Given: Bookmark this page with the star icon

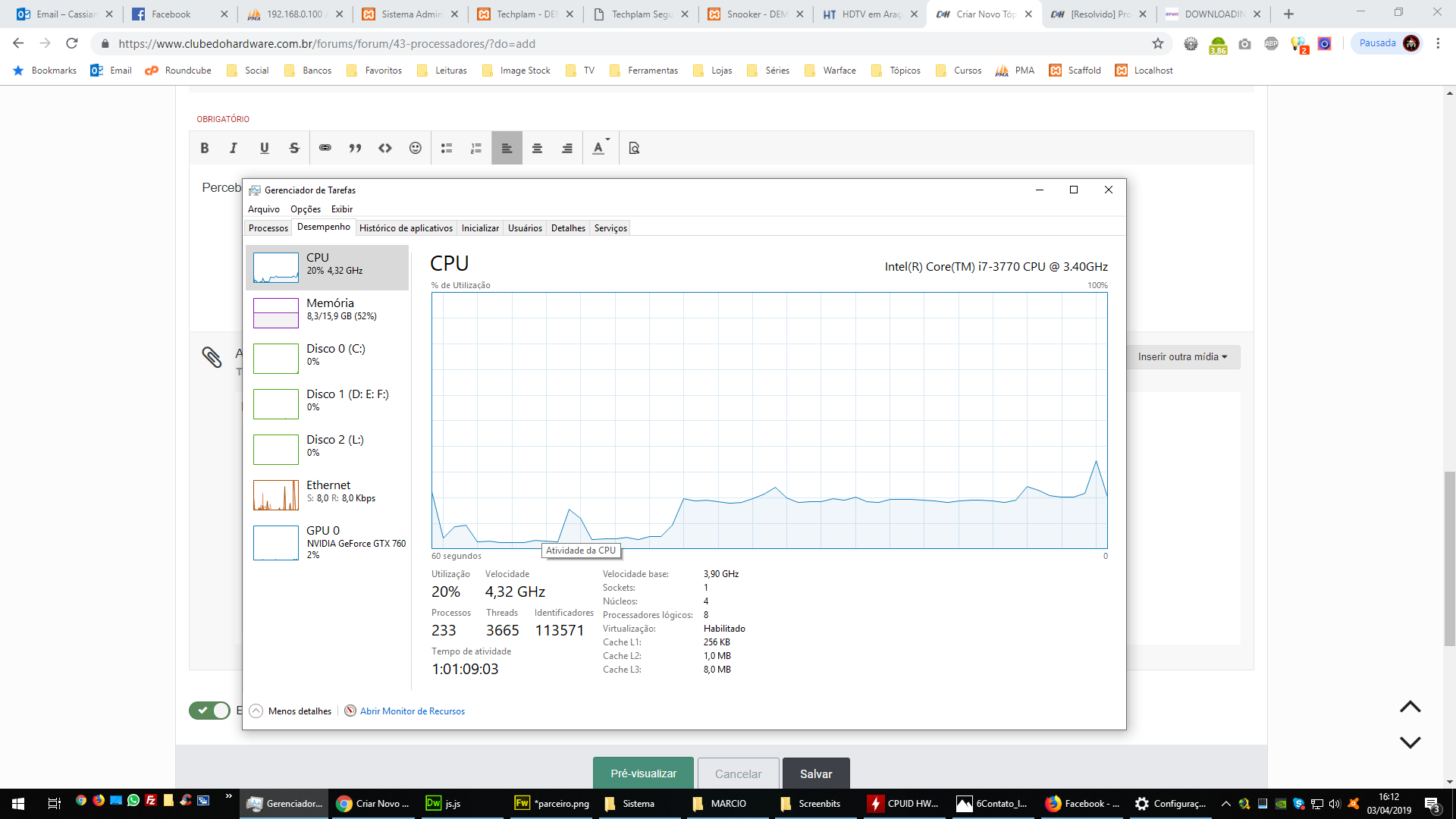Looking at the screenshot, I should point(1158,44).
